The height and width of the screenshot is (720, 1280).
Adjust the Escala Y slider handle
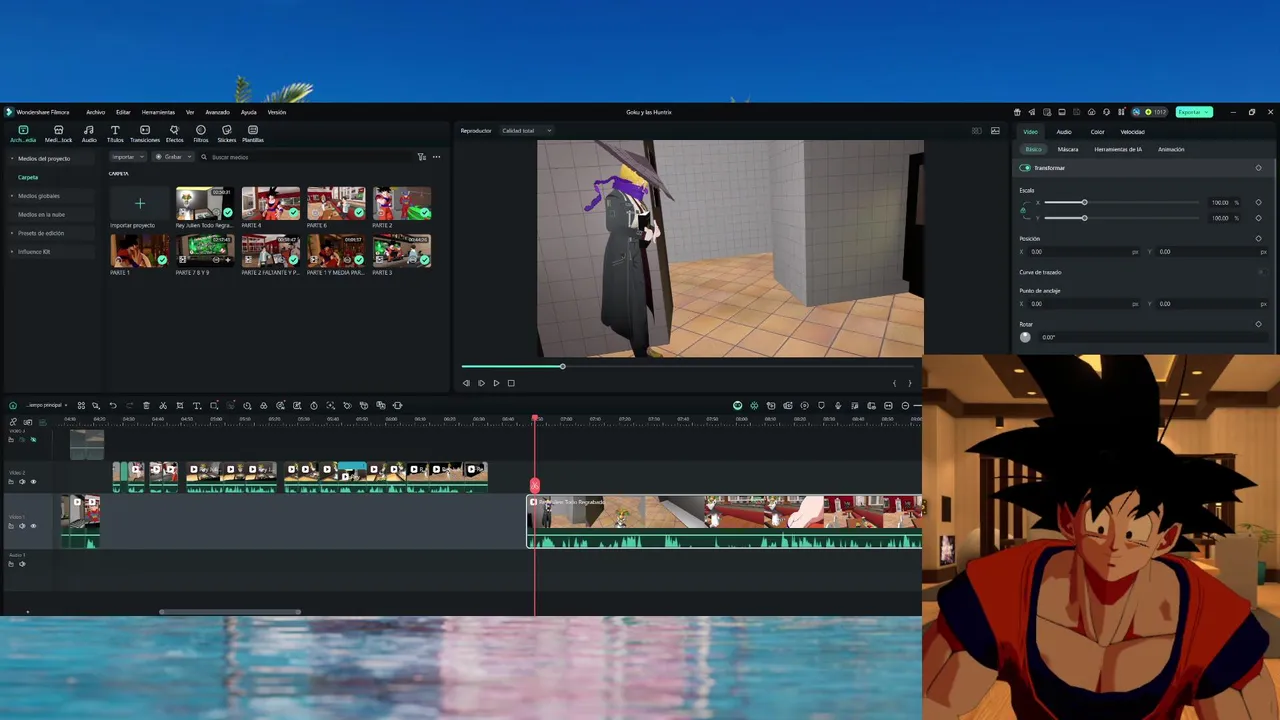[1084, 218]
